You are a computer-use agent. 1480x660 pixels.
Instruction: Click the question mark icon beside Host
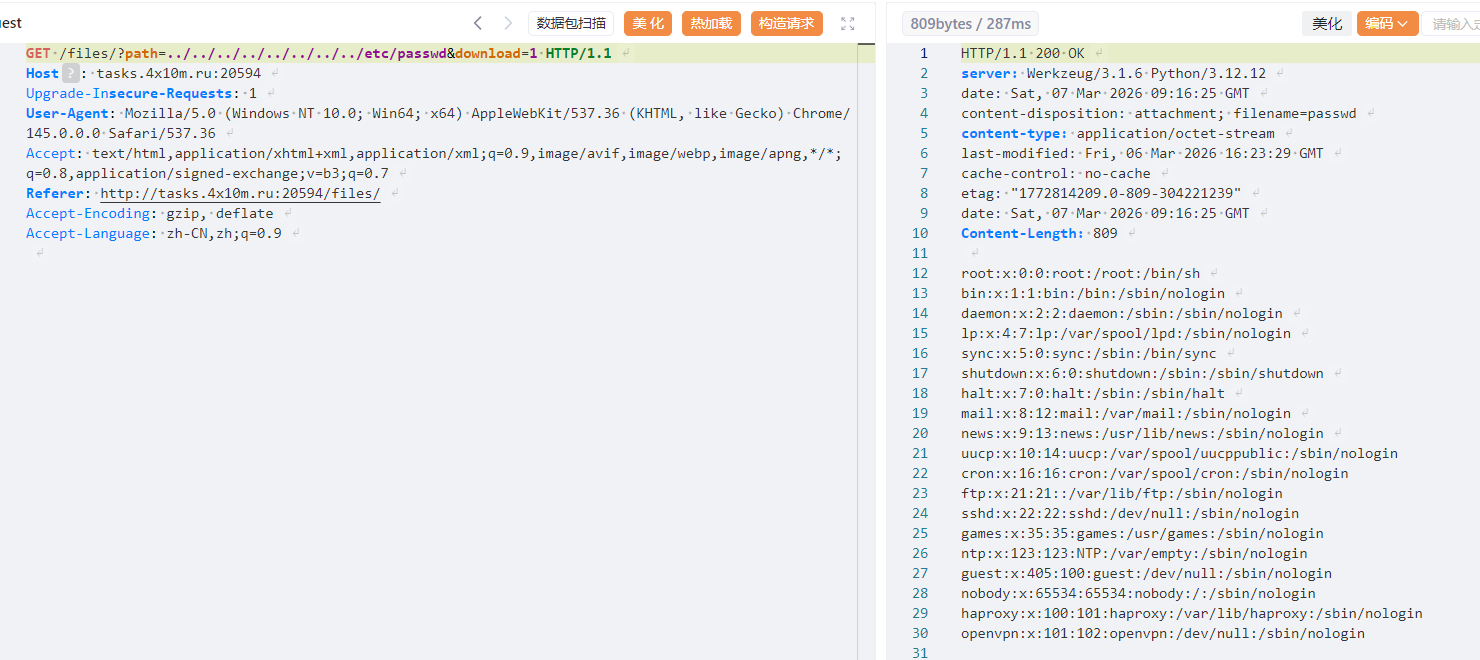tap(70, 73)
